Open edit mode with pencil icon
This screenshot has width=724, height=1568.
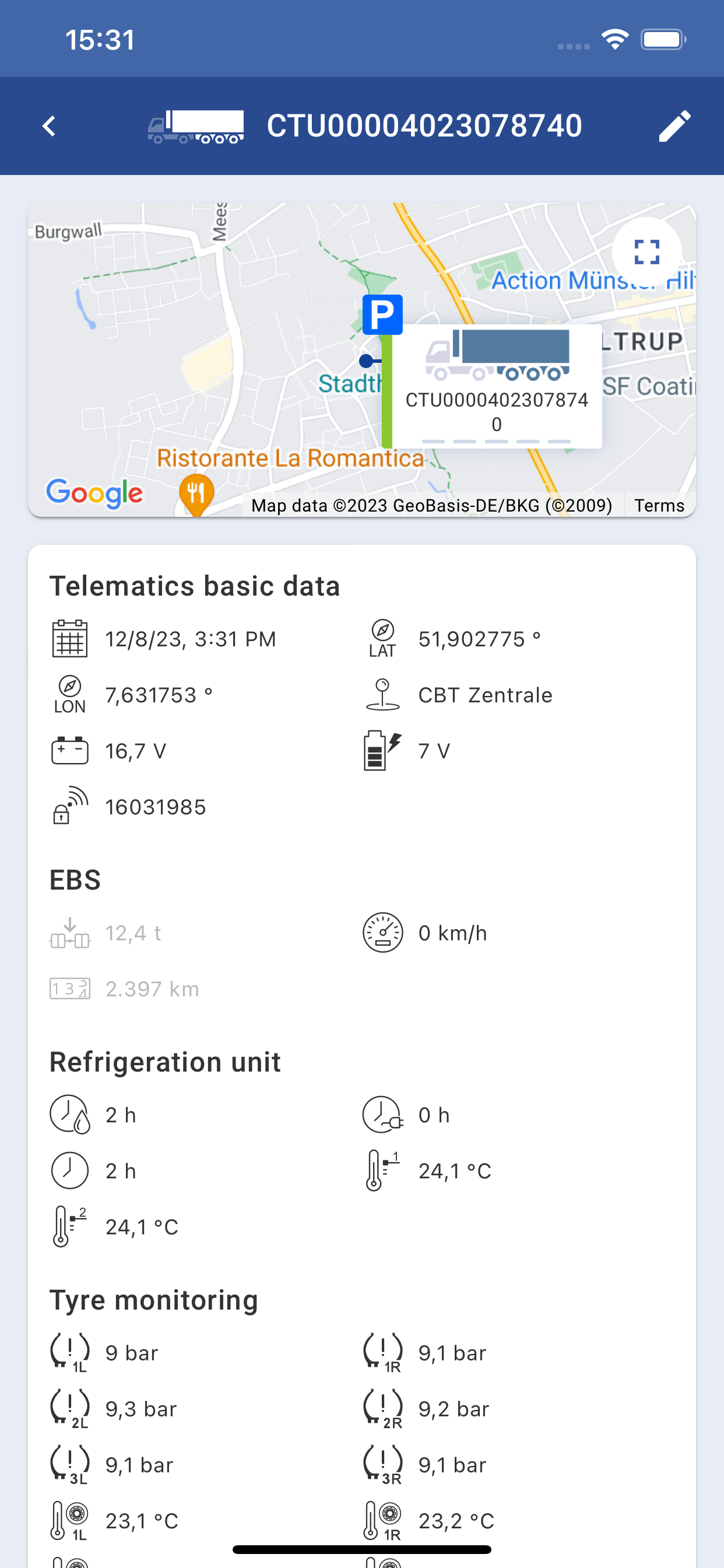pyautogui.click(x=674, y=126)
